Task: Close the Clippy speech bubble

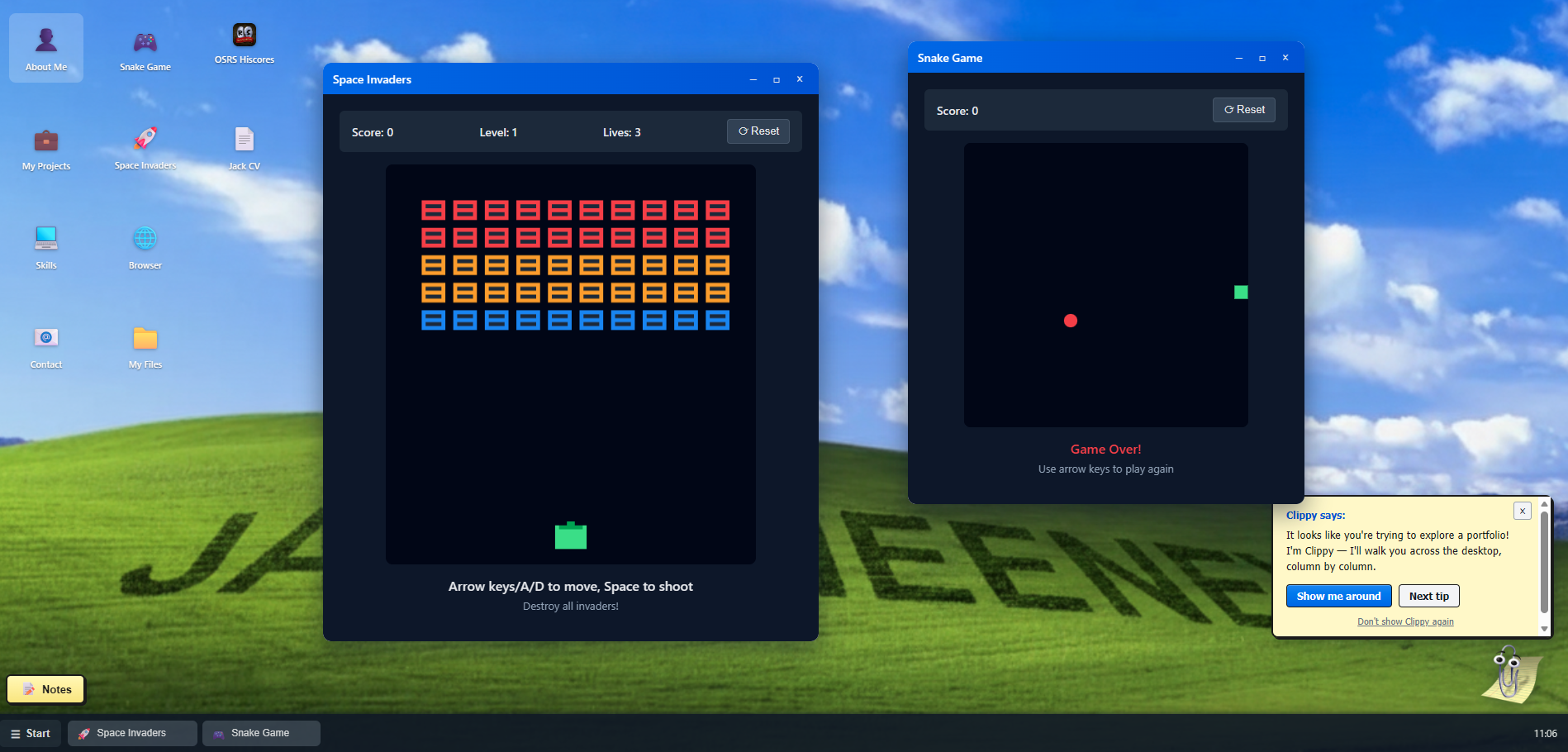Action: [x=1523, y=511]
